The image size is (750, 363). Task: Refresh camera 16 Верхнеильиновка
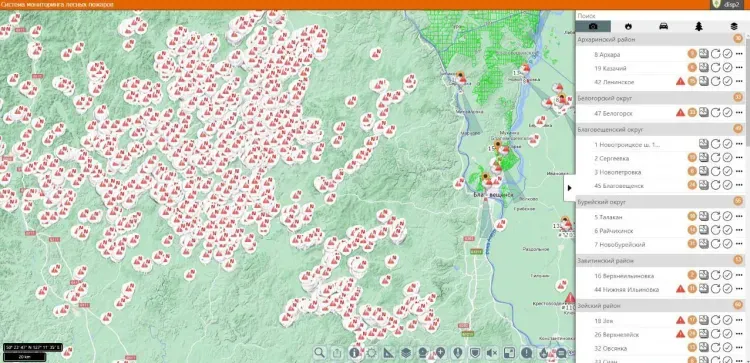[716, 275]
